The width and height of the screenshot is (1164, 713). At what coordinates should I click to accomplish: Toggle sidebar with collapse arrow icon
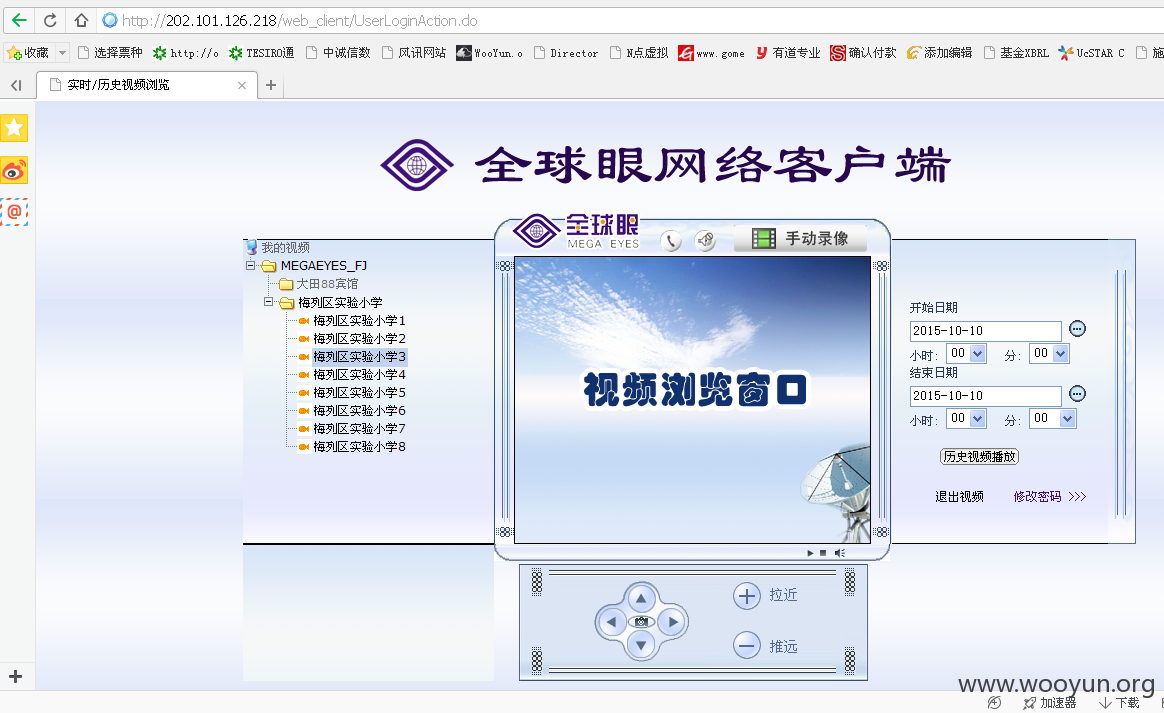tap(16, 85)
